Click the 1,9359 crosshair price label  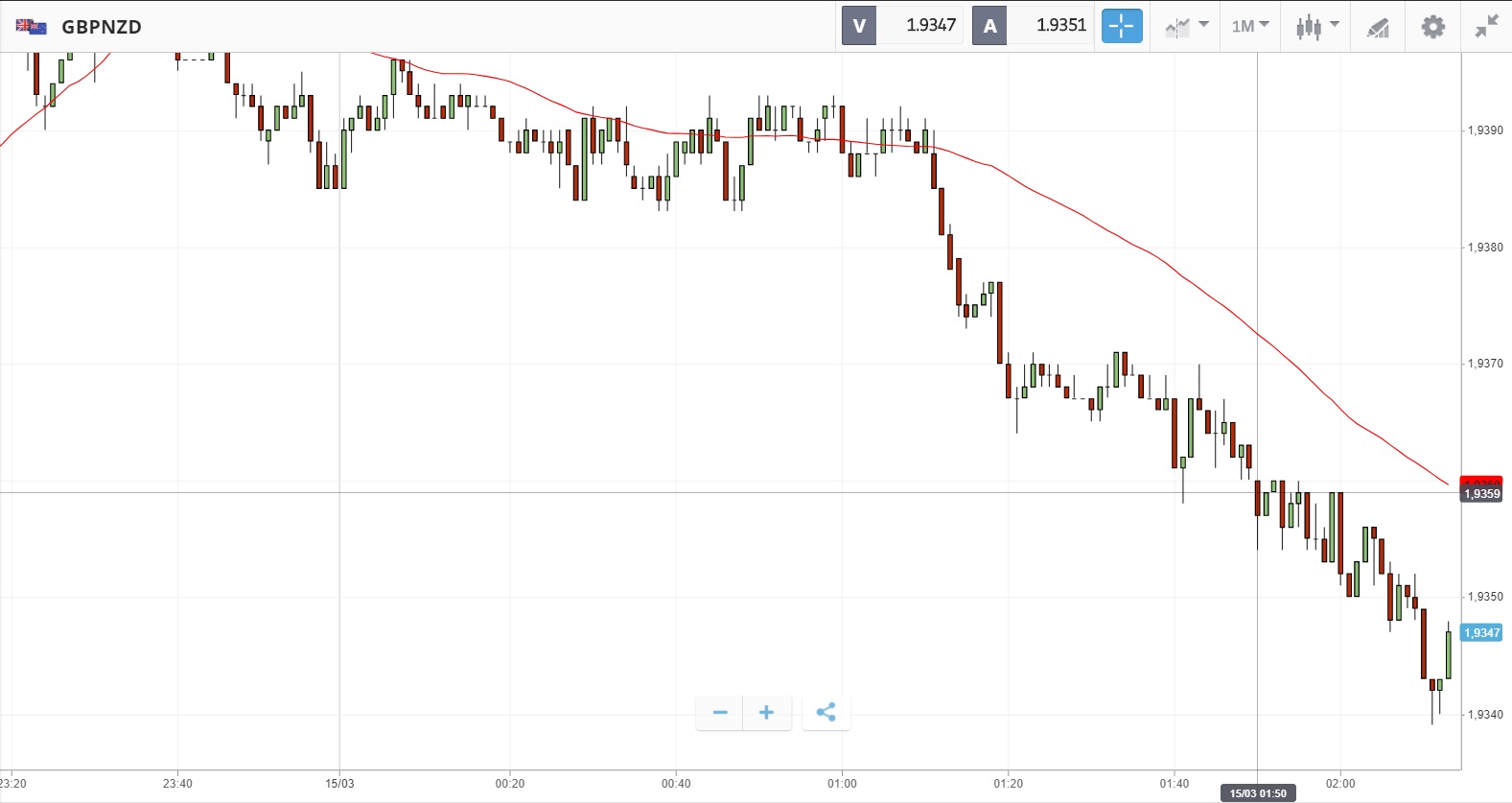coord(1481,494)
